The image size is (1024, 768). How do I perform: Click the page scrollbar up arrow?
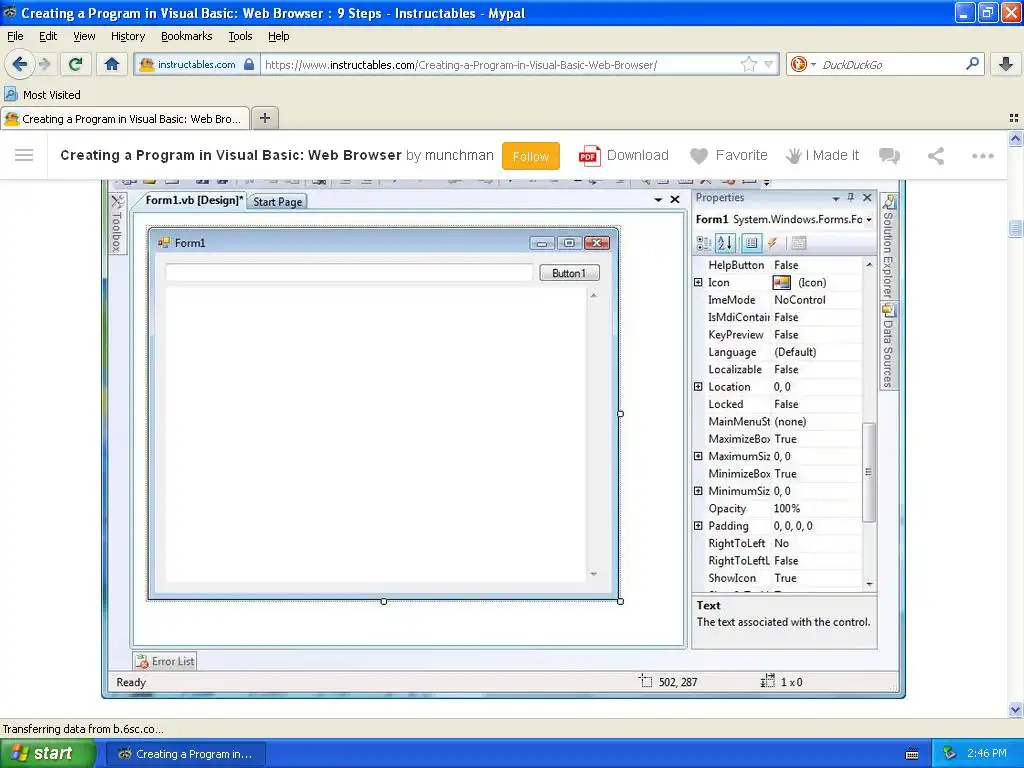click(1015, 138)
